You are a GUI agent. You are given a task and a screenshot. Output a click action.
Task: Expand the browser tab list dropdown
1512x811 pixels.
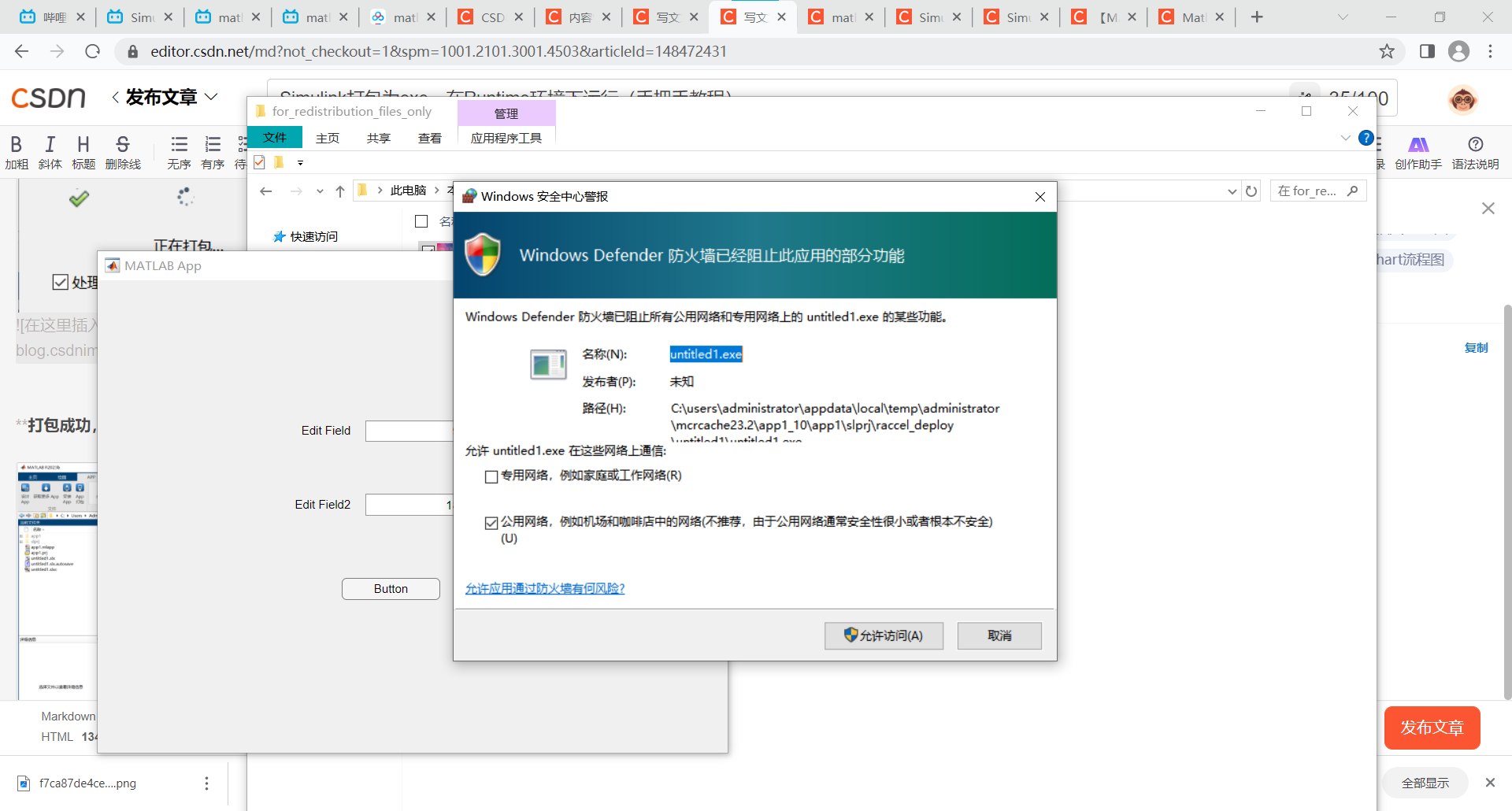click(x=1343, y=17)
